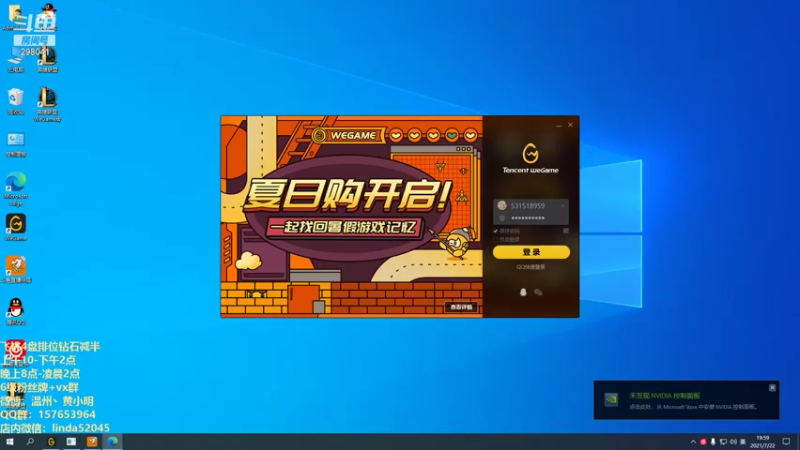This screenshot has width=800, height=450.
Task: Click the account field showing 531518959
Action: click(531, 206)
